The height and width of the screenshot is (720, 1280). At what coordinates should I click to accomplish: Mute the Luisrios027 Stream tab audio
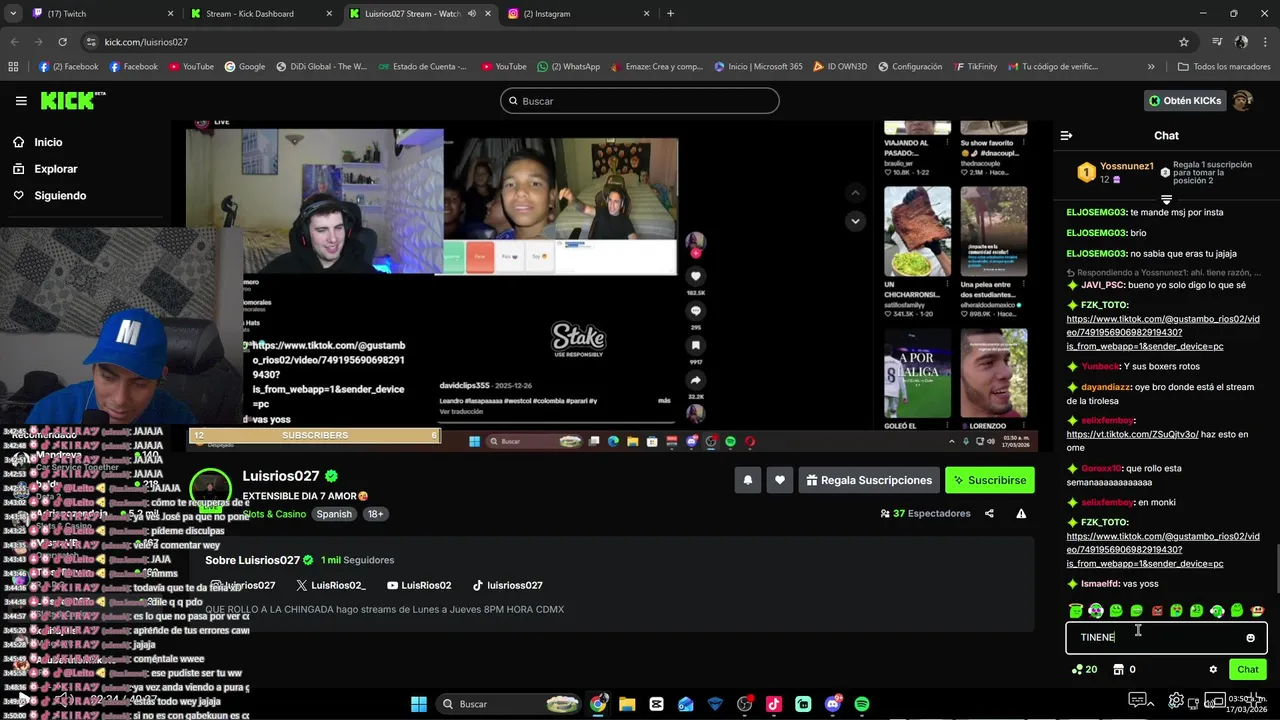tap(471, 14)
